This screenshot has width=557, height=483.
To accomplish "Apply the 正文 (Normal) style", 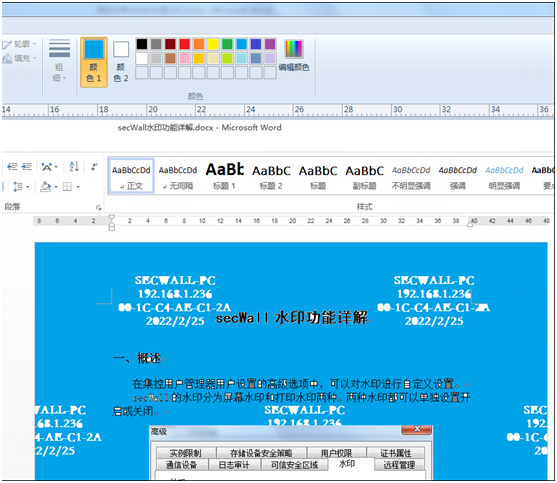I will (131, 177).
